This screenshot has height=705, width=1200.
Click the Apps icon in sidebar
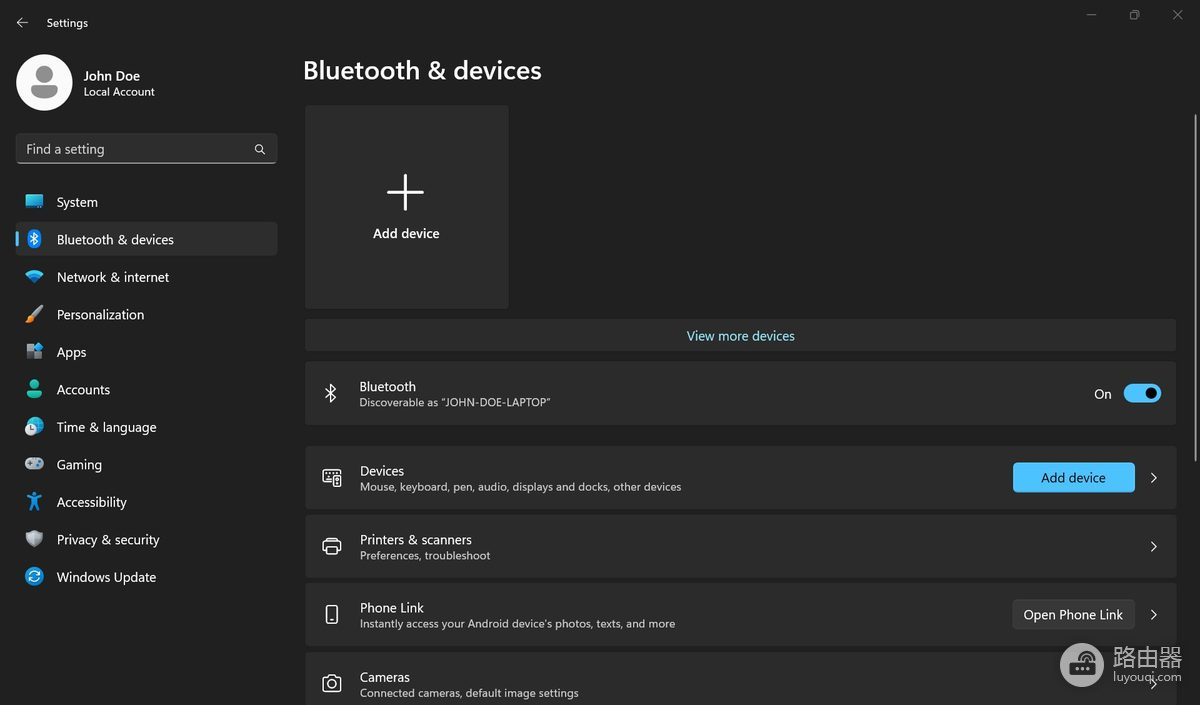(34, 352)
